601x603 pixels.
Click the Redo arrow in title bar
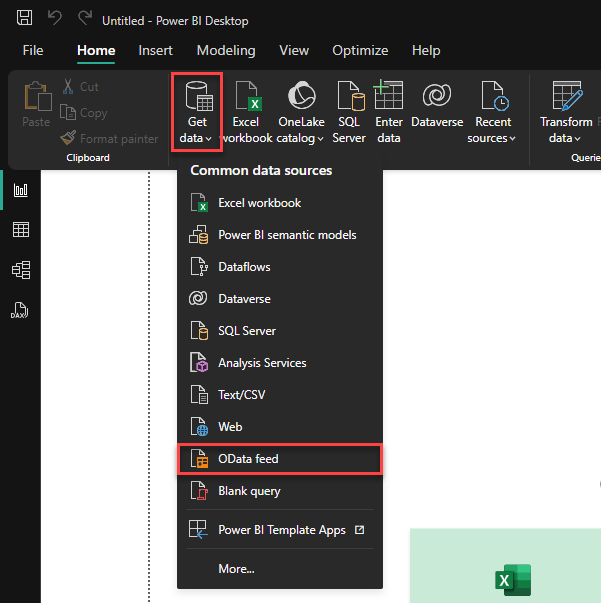(84, 19)
